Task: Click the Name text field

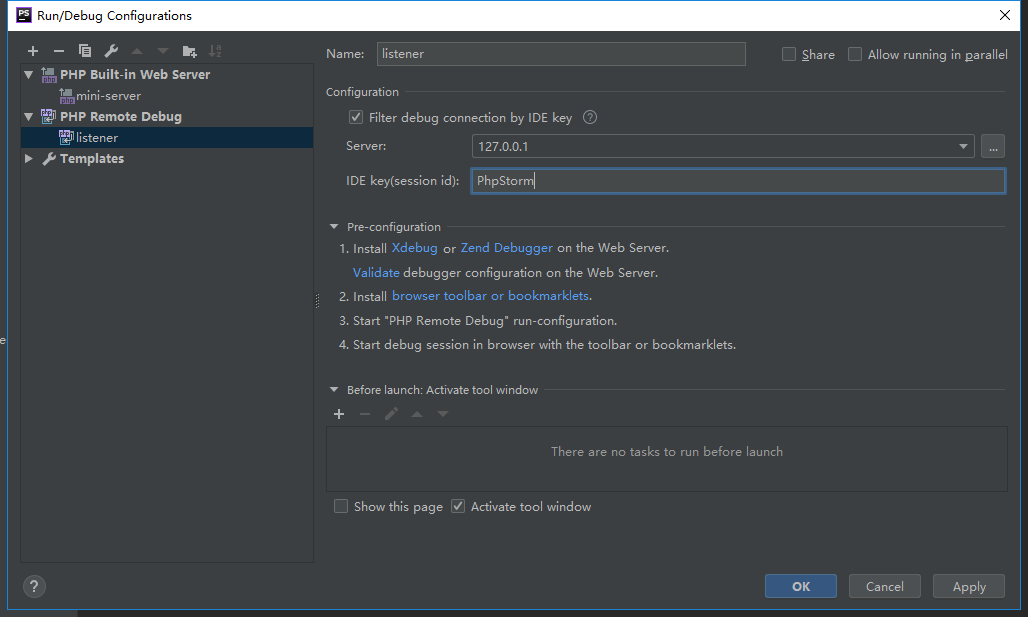Action: (x=560, y=54)
